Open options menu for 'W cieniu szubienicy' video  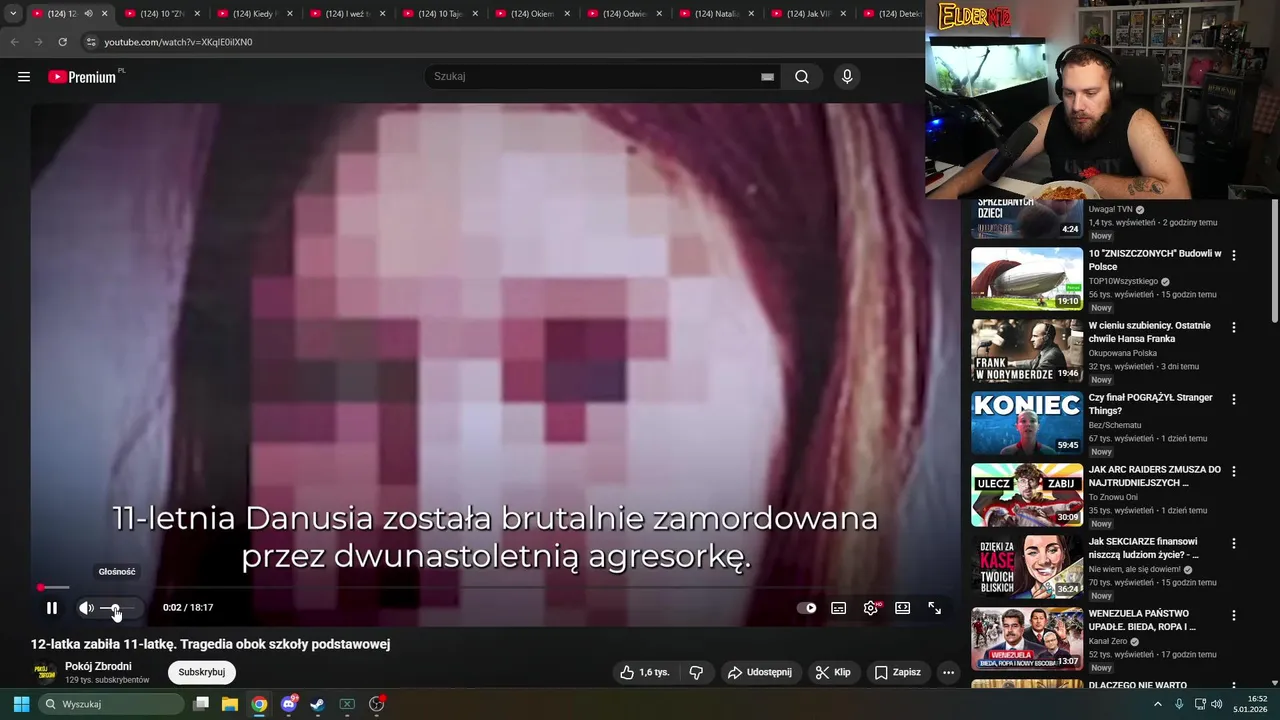[x=1234, y=327]
